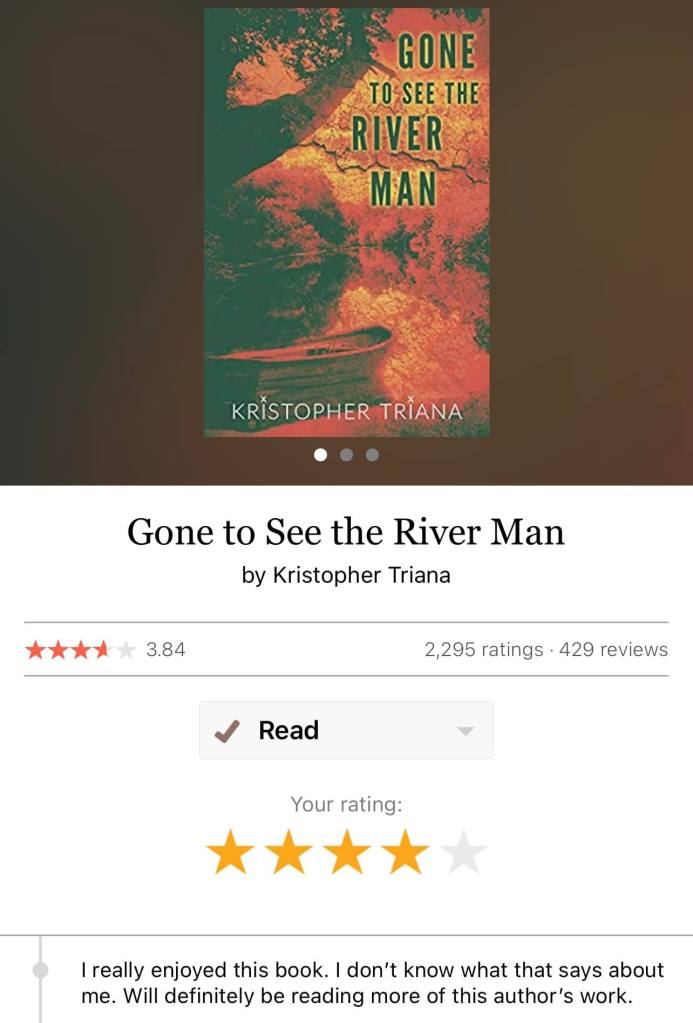Tap the book cover thumbnail
The height and width of the screenshot is (1023, 693).
[346, 222]
